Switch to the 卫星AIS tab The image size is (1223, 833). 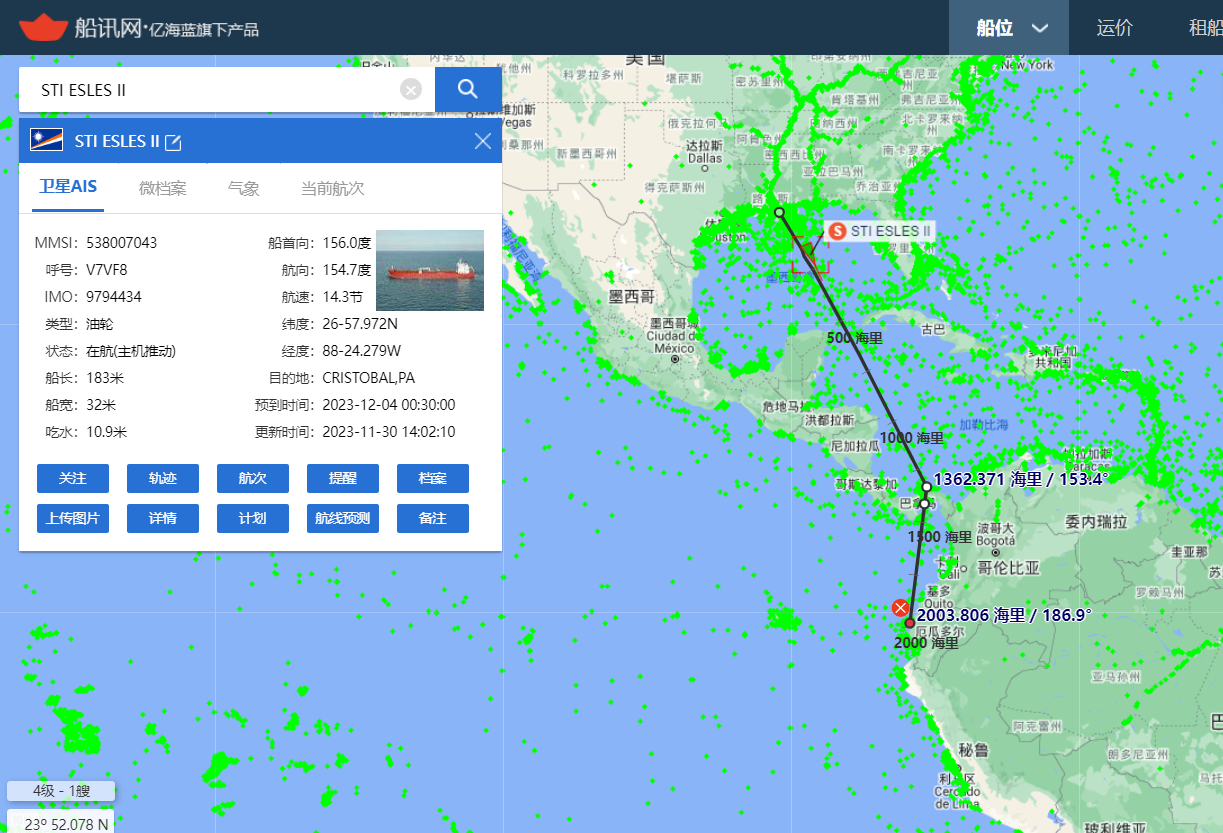click(x=69, y=188)
